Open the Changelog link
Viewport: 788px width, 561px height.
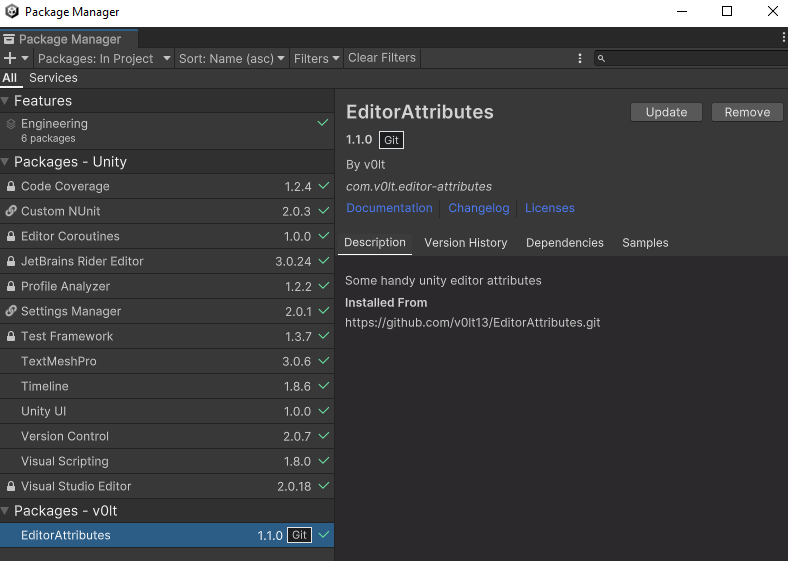(479, 208)
